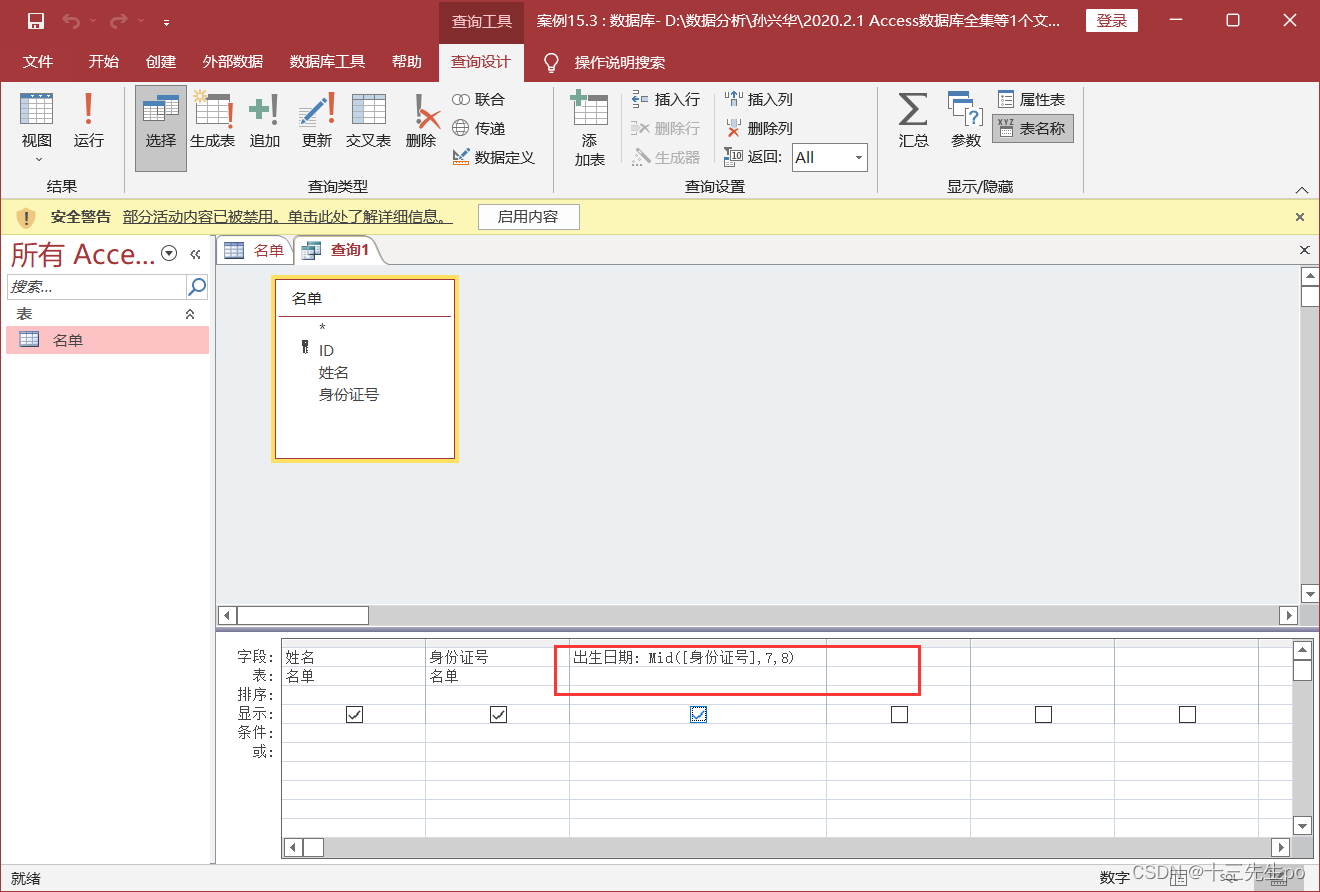Choose the 更新 update query
The image size is (1320, 892).
[317, 121]
